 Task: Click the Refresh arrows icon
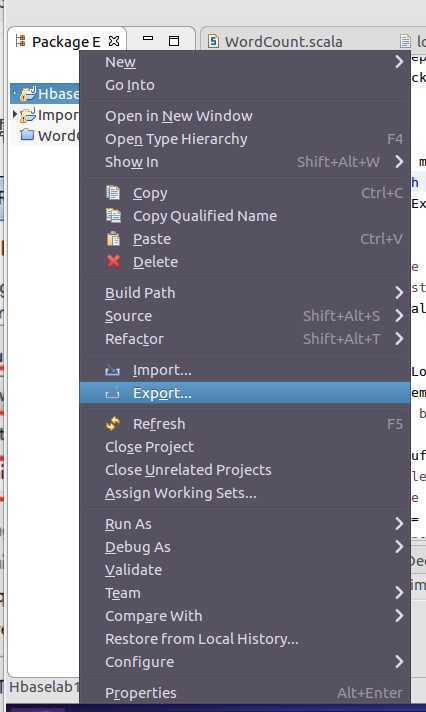click(x=113, y=424)
